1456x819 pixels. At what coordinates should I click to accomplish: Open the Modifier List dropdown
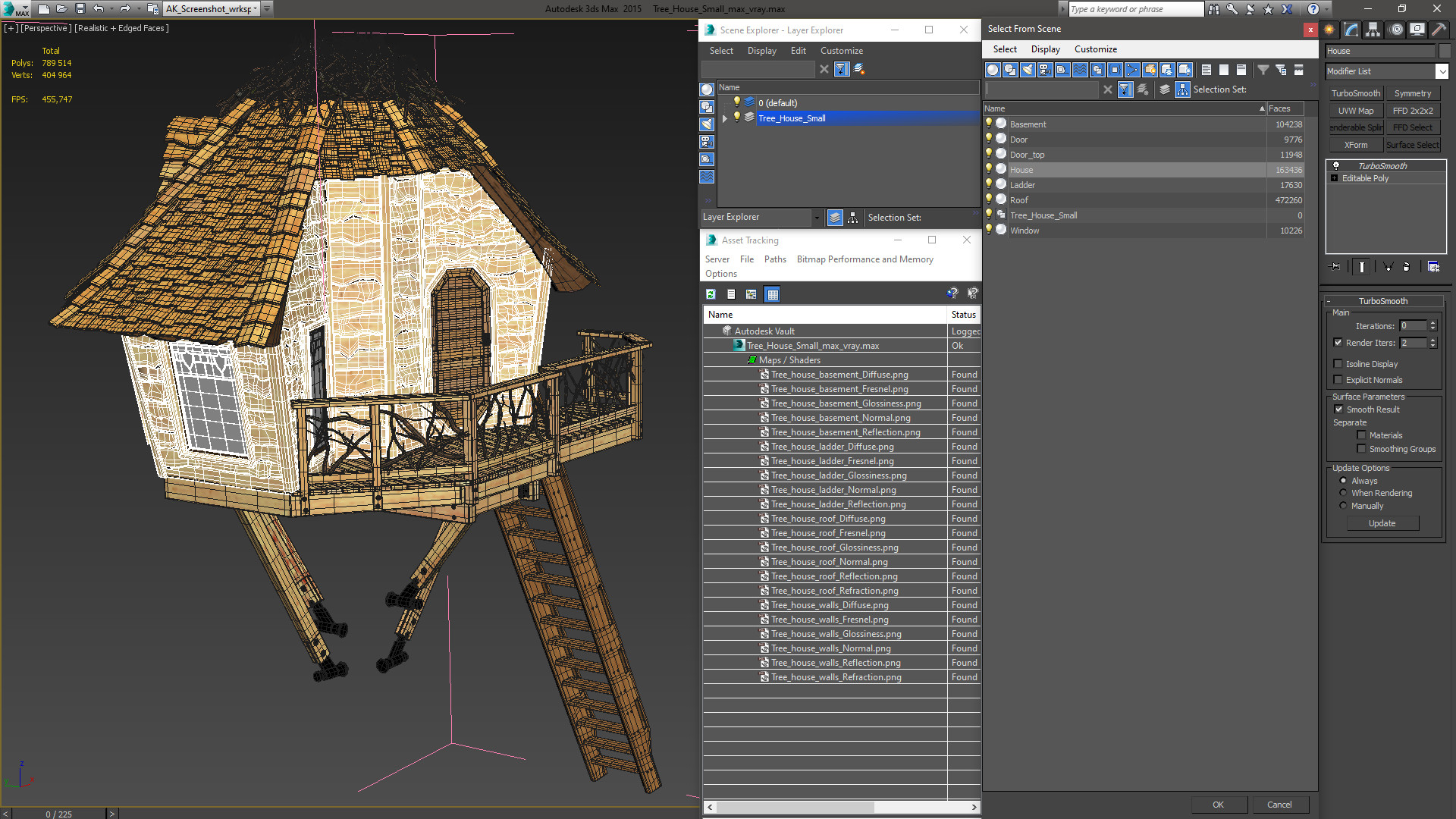(1442, 71)
